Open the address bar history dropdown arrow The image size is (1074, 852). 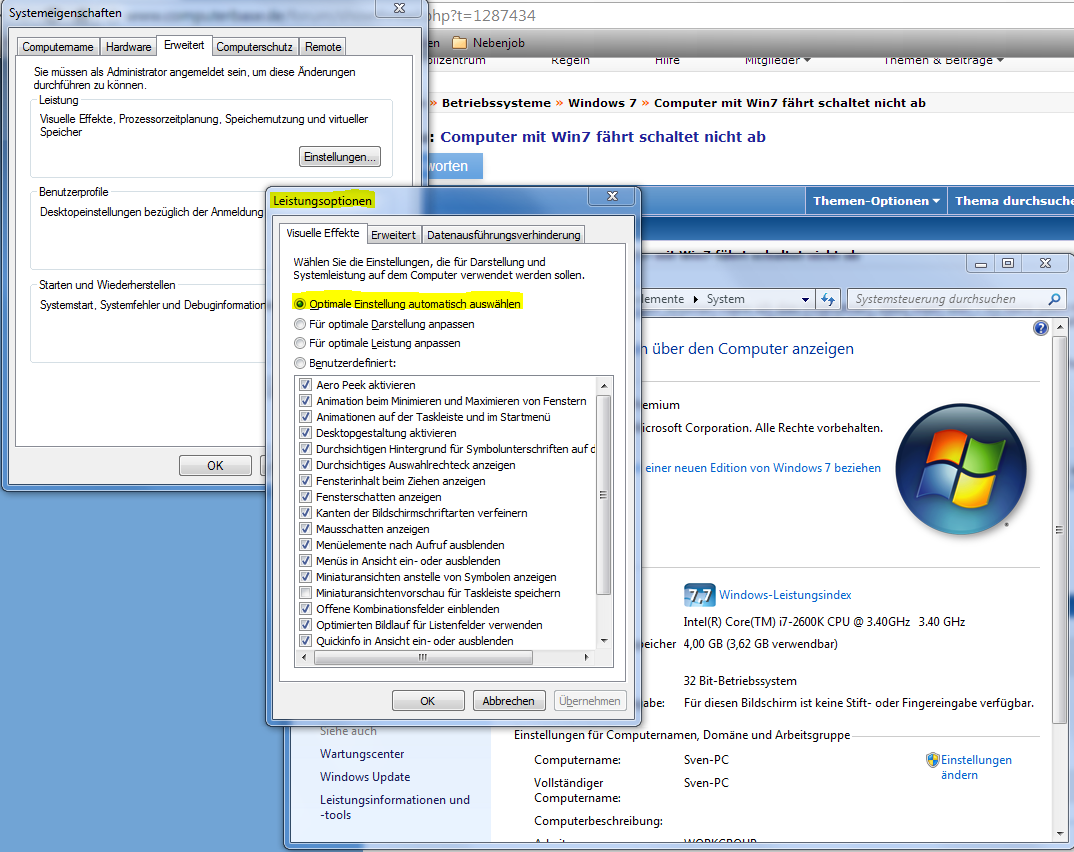coord(805,299)
